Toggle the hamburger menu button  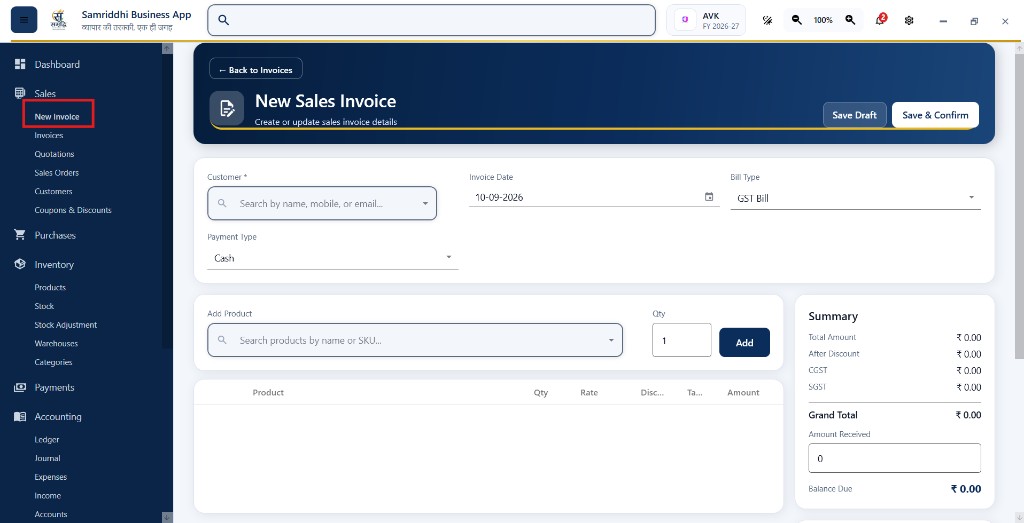pos(24,20)
